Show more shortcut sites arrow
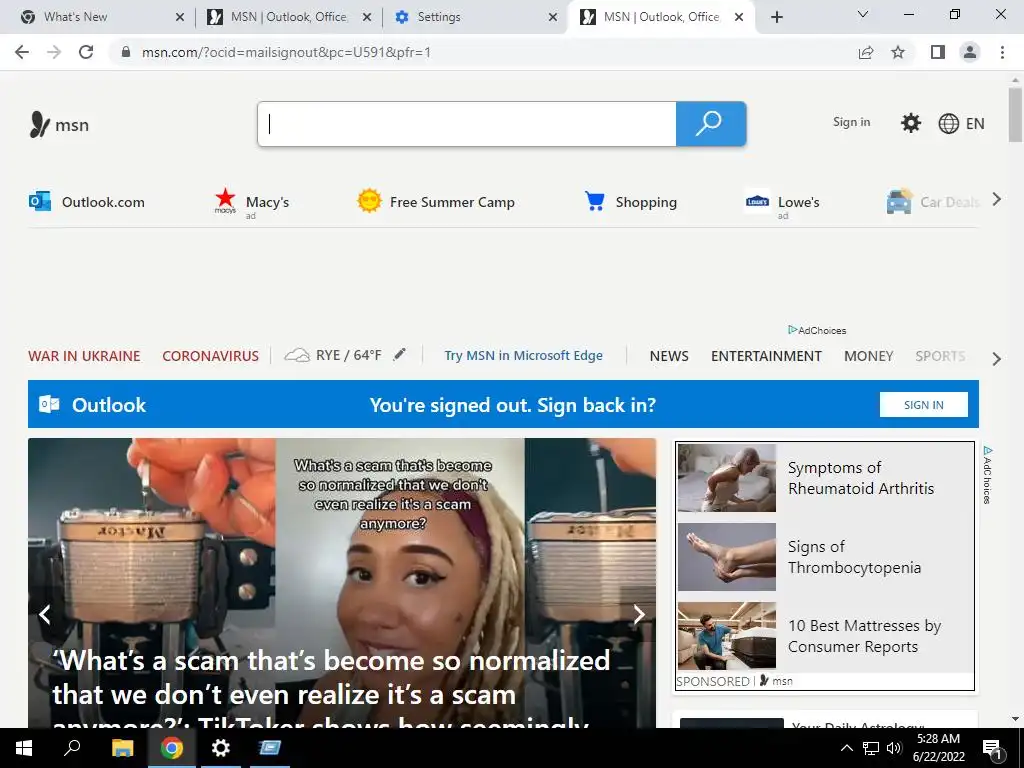This screenshot has width=1024, height=768. 997,199
